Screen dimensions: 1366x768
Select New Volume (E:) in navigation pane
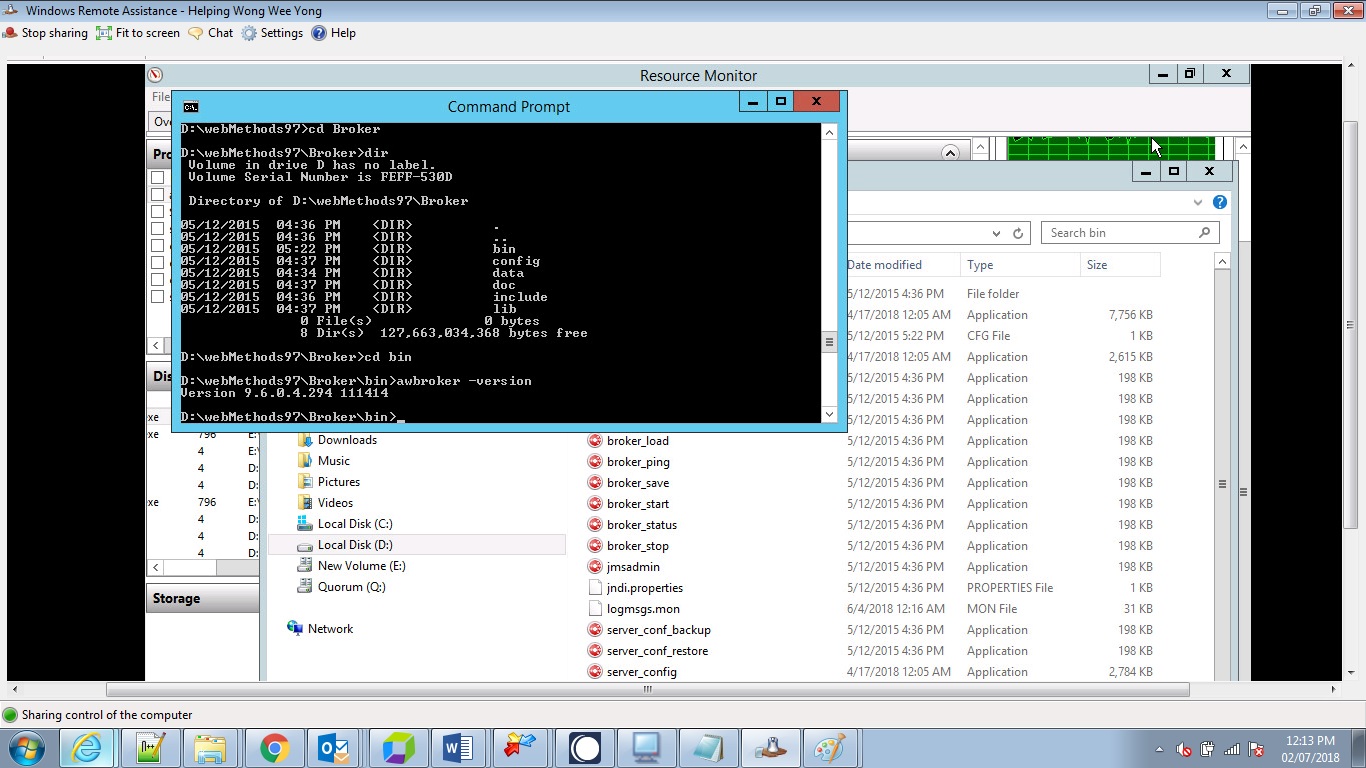tap(361, 566)
